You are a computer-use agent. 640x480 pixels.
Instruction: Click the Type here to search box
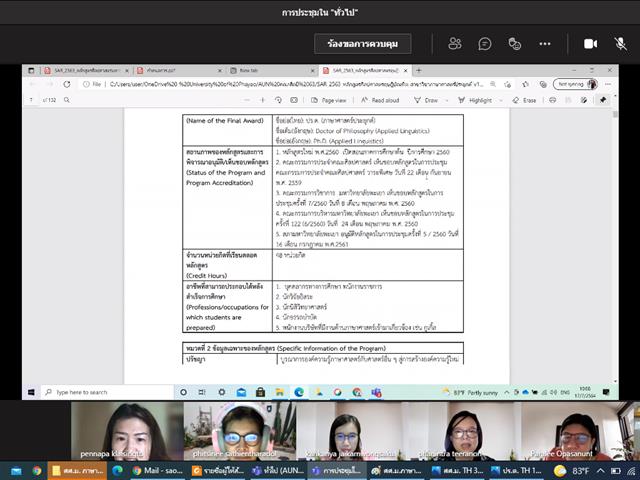[x=107, y=392]
